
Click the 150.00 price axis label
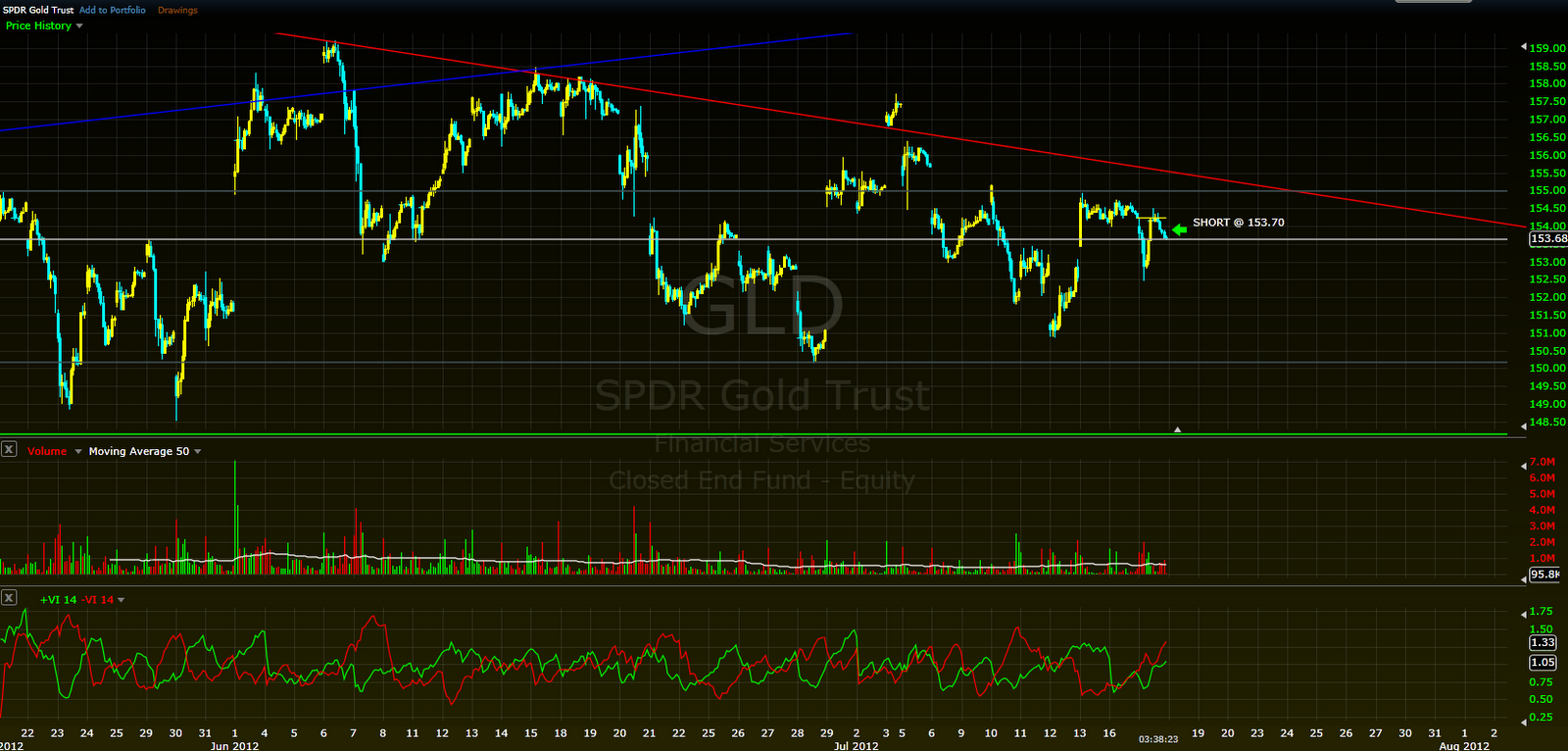pos(1547,368)
